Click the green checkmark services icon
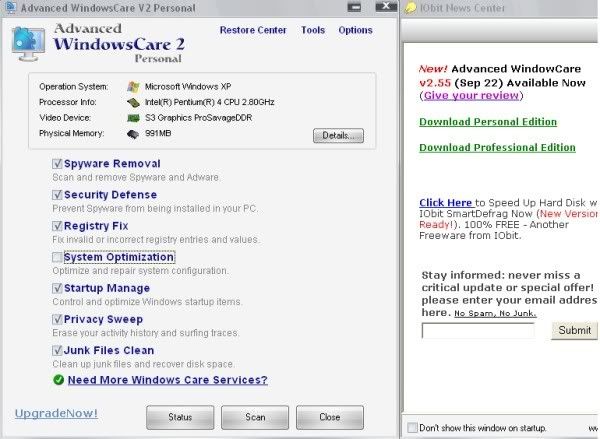Screen dimensions: 600x439 (59, 380)
